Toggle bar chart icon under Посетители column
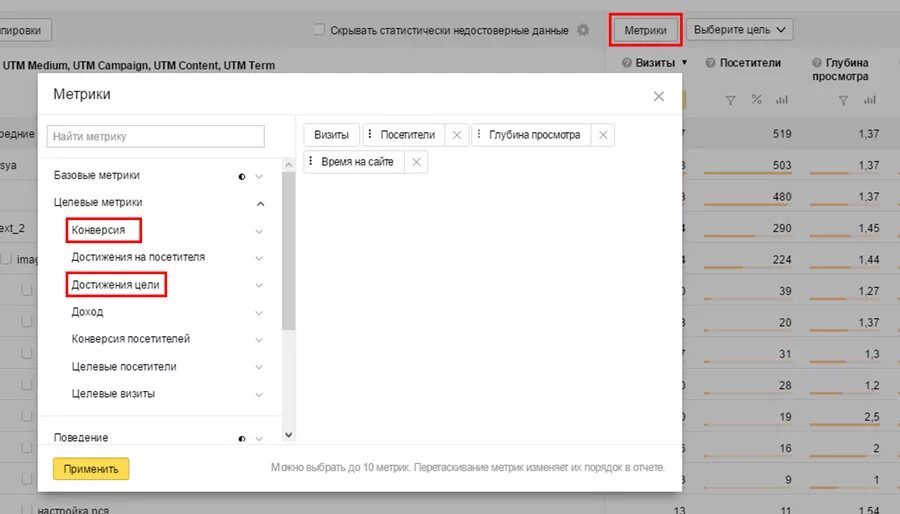The image size is (900, 514). coord(782,100)
